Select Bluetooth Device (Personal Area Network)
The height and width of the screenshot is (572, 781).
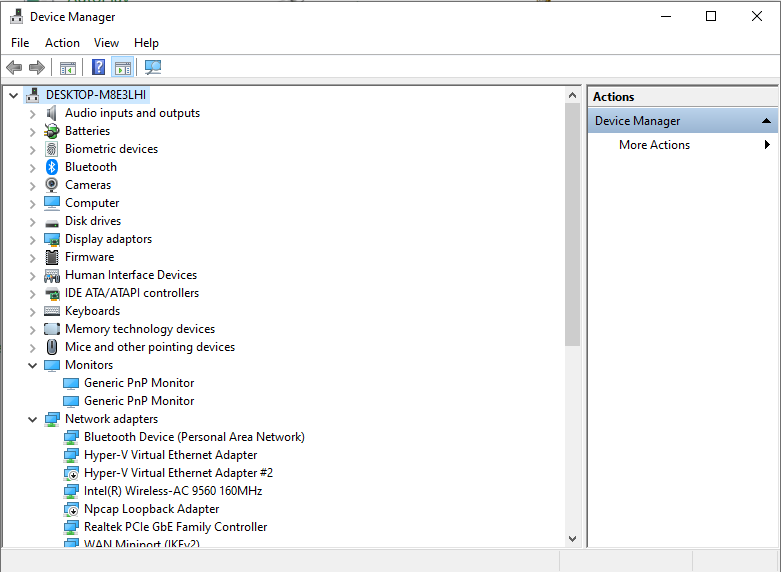(x=194, y=437)
